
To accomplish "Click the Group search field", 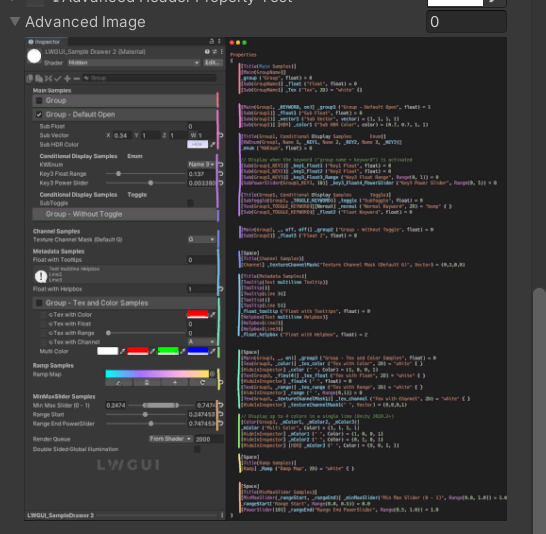I will click(x=149, y=78).
